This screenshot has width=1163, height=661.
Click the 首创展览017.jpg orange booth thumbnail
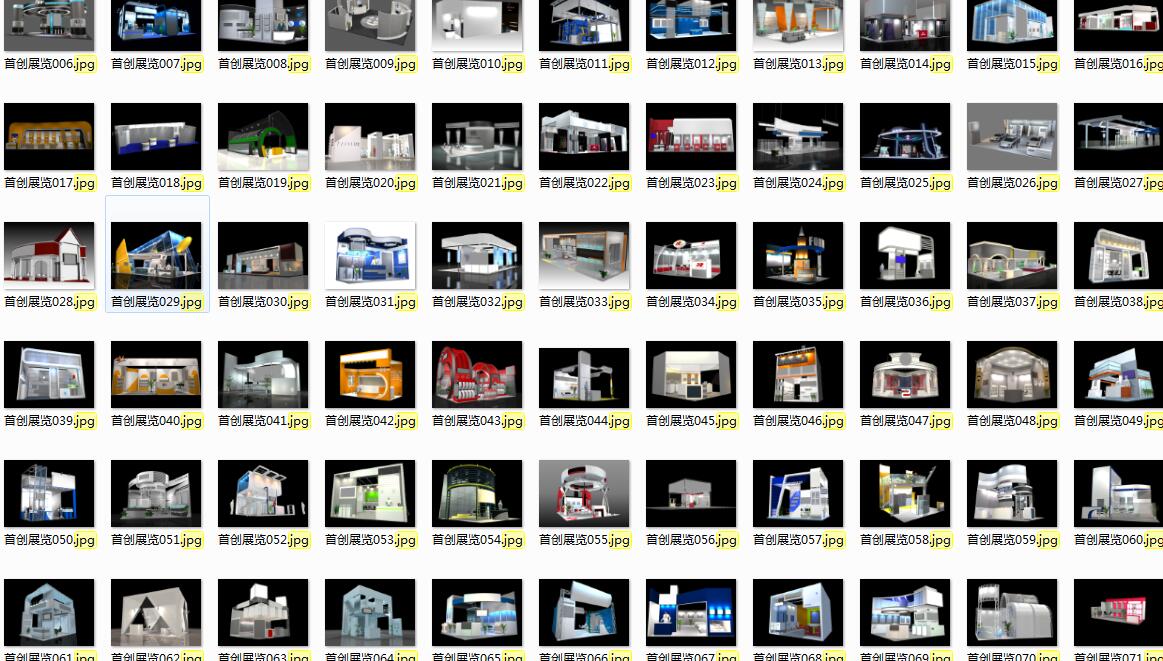tap(49, 136)
